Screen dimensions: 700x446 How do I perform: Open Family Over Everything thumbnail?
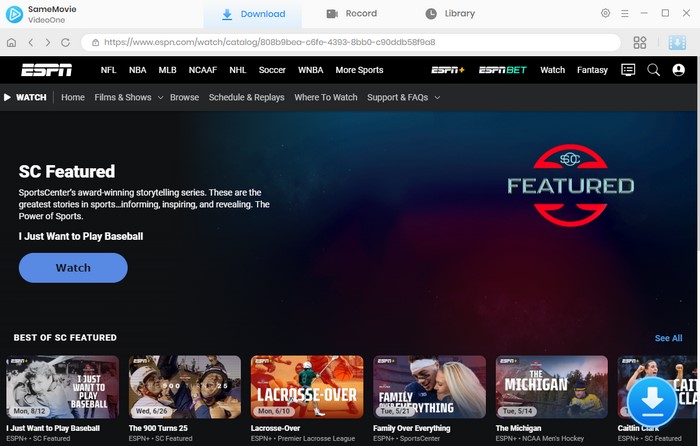click(x=429, y=387)
